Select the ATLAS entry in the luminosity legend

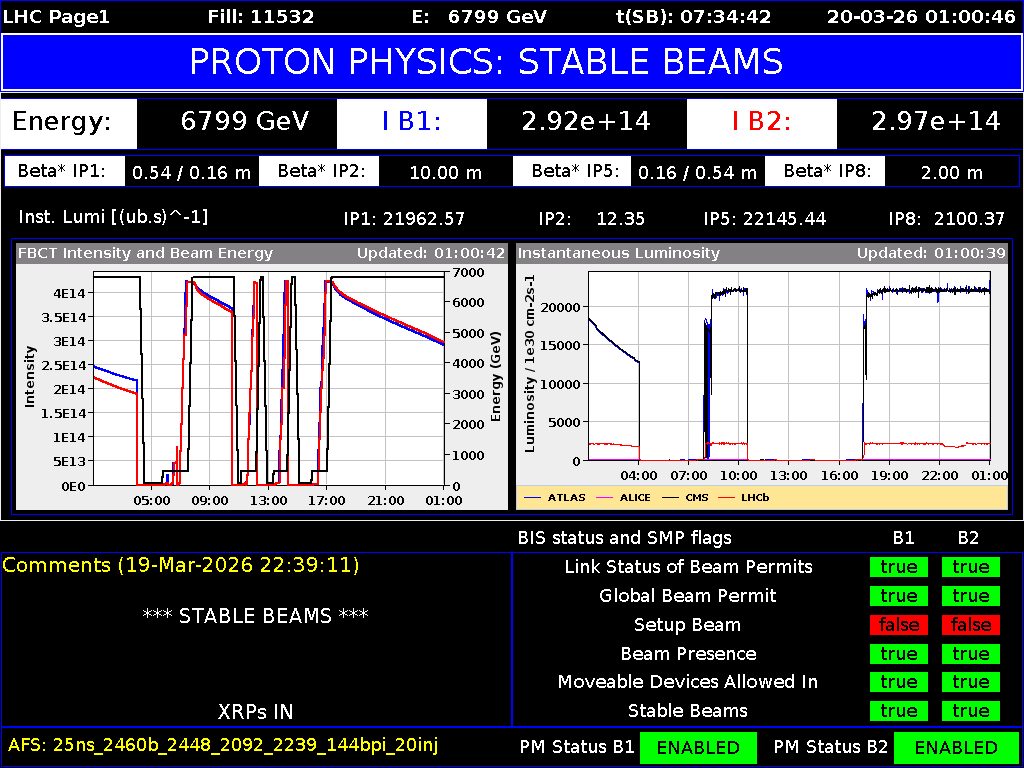coord(568,497)
